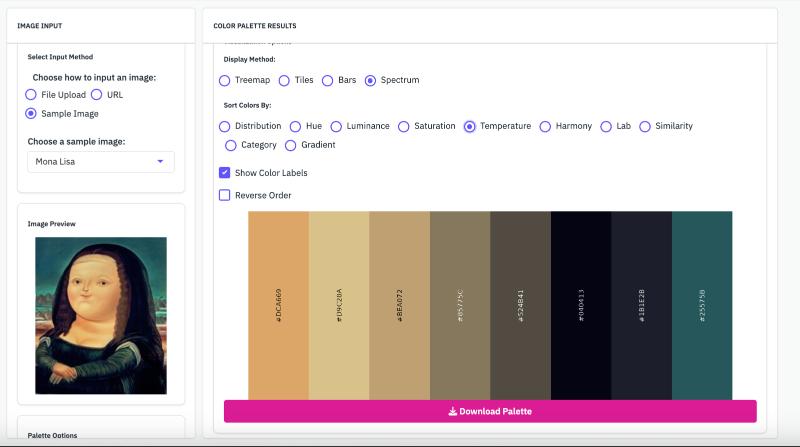
Task: Sort colors by Lab
Action: coord(606,127)
